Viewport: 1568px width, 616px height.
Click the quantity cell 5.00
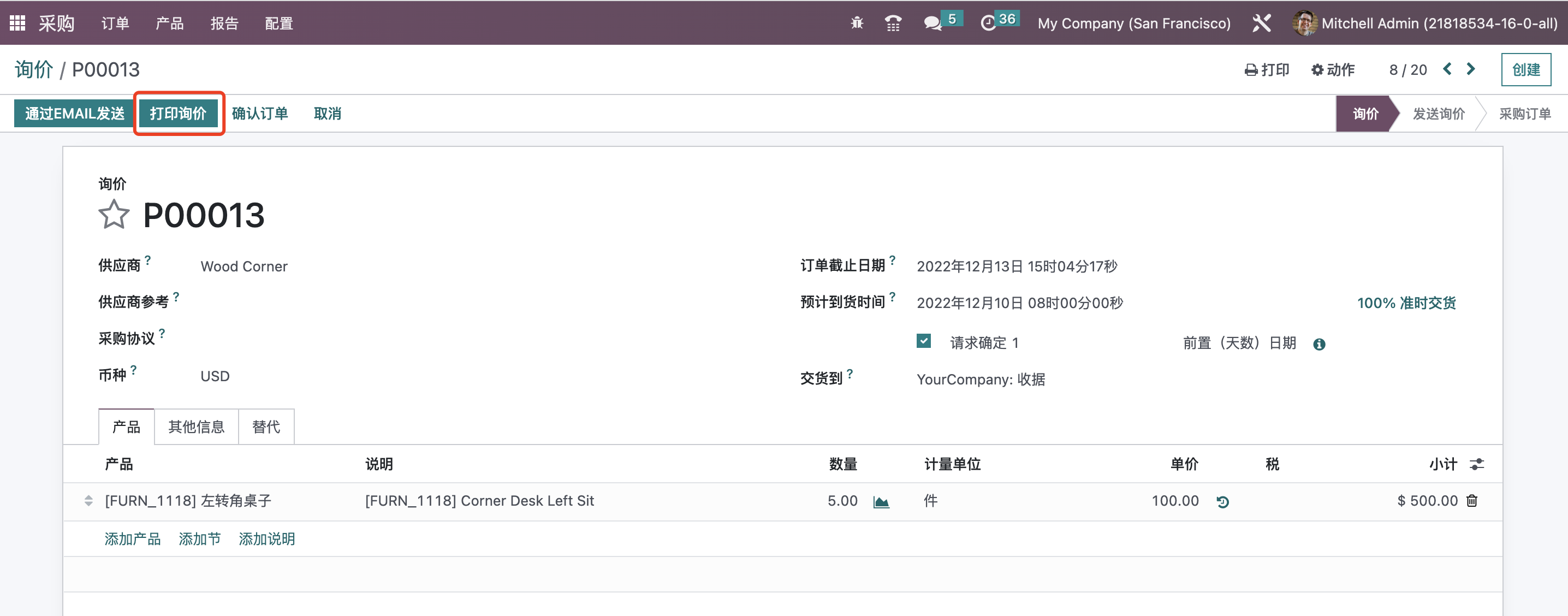842,500
